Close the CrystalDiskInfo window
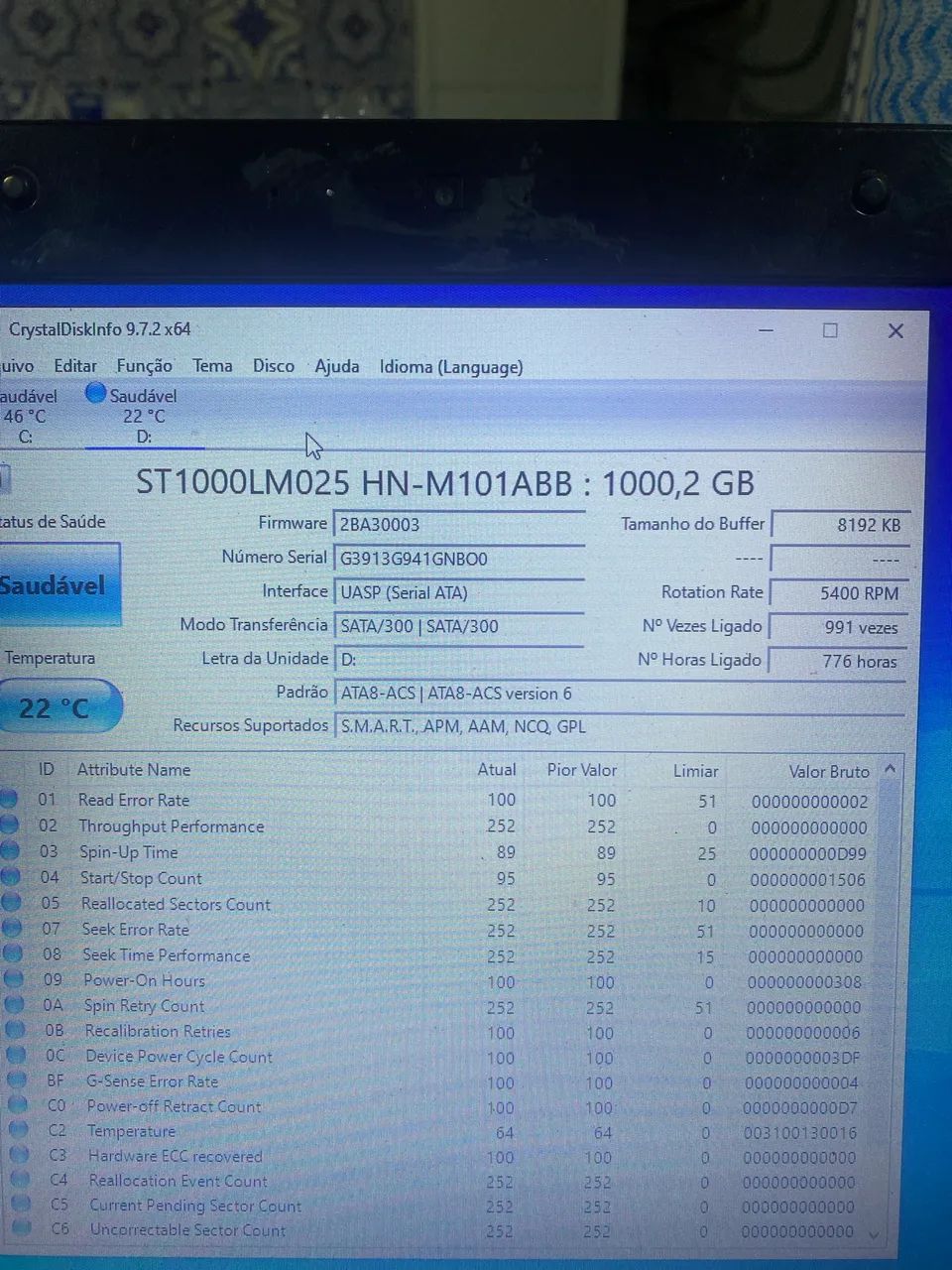Viewport: 952px width, 1270px height. 895,330
